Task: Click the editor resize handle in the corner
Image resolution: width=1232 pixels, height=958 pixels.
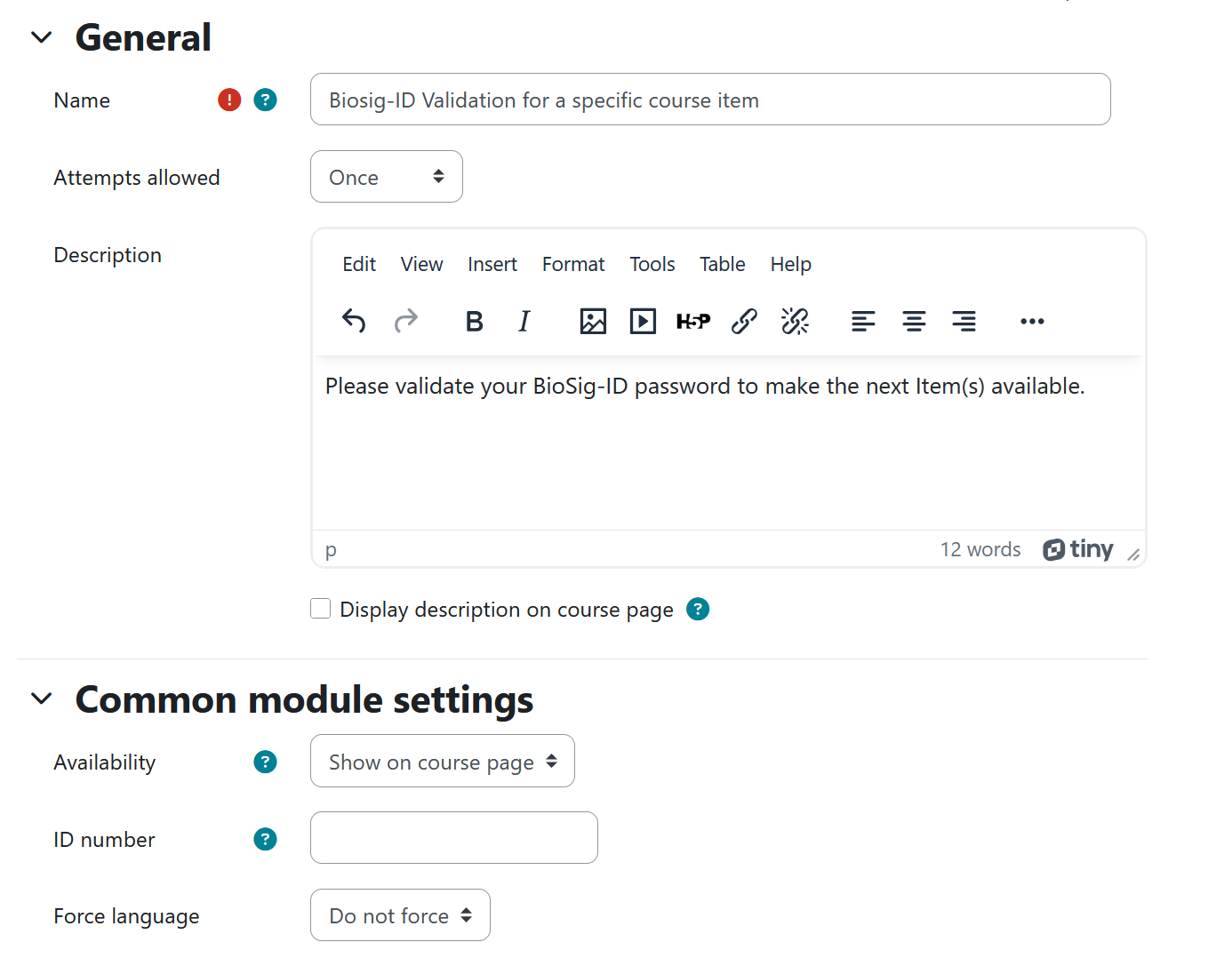Action: tap(1133, 555)
